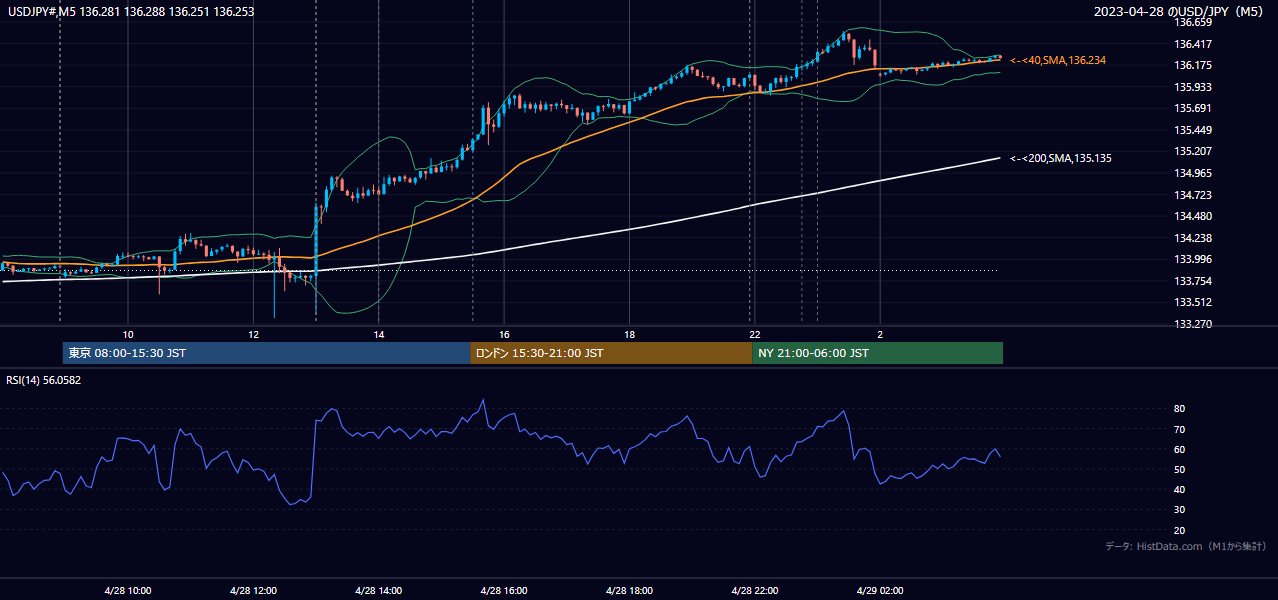This screenshot has width=1278, height=600.
Task: Click the hour label 22 on chart axis
Action: [x=755, y=334]
